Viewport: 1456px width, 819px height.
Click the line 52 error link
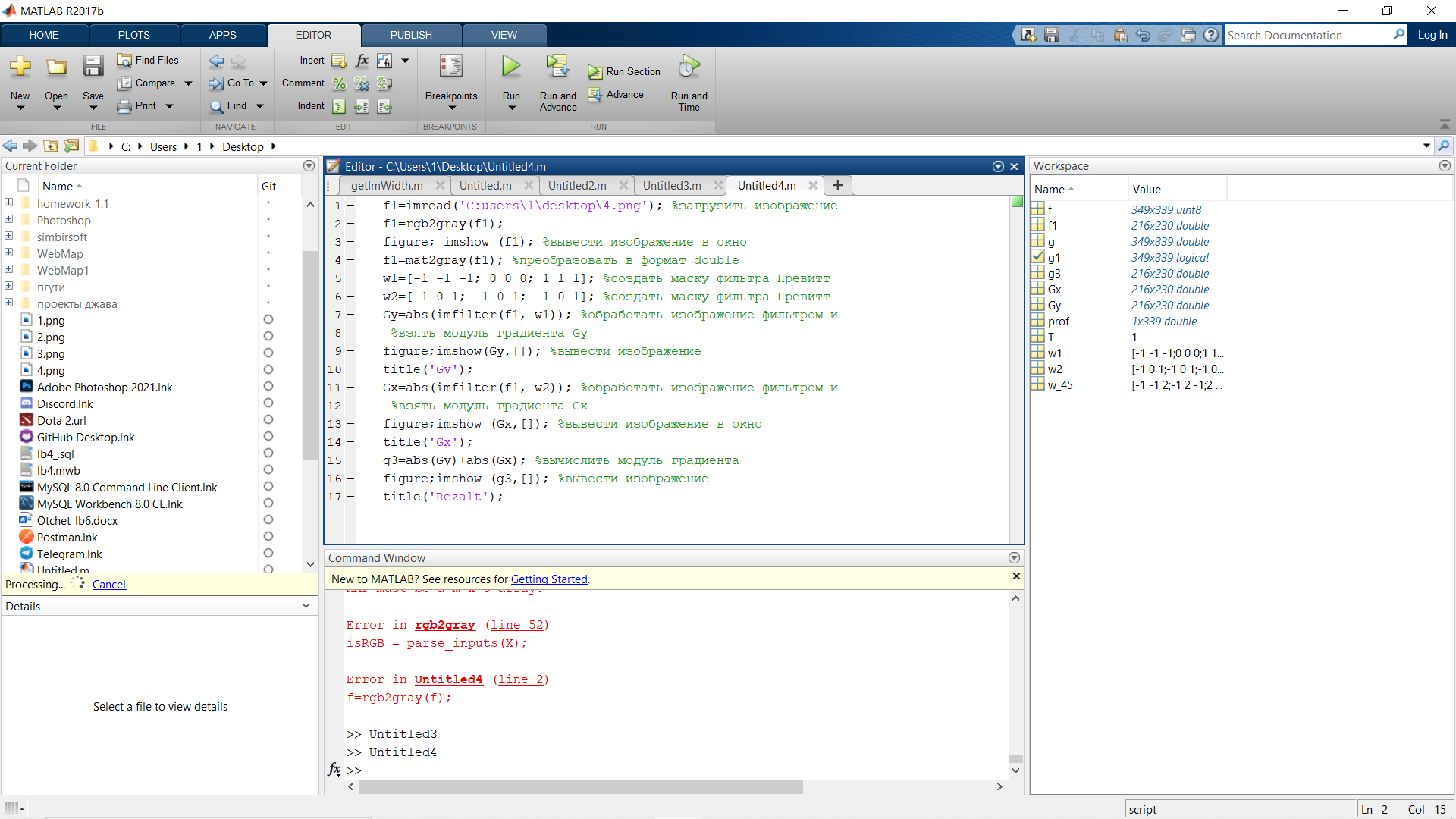tap(516, 625)
